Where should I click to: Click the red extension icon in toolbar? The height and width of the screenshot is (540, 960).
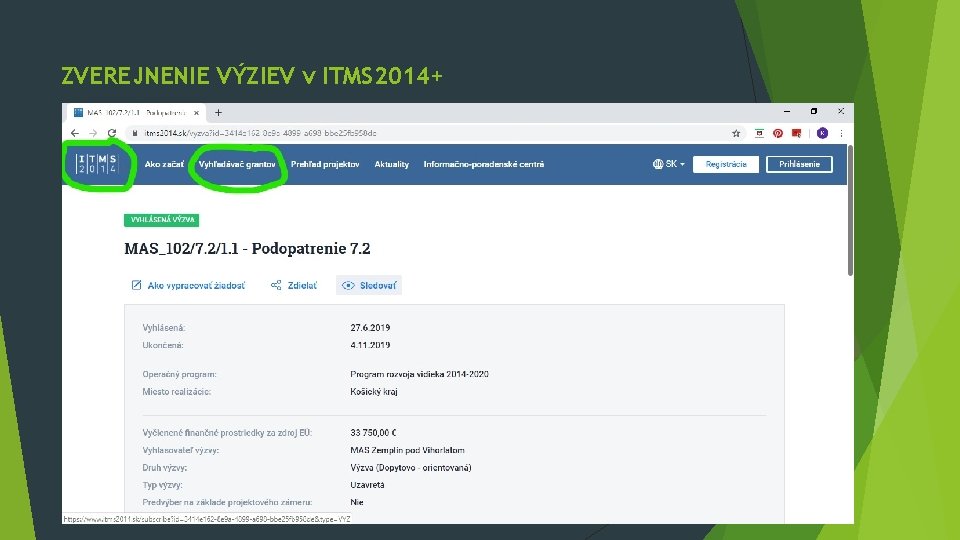click(x=797, y=133)
